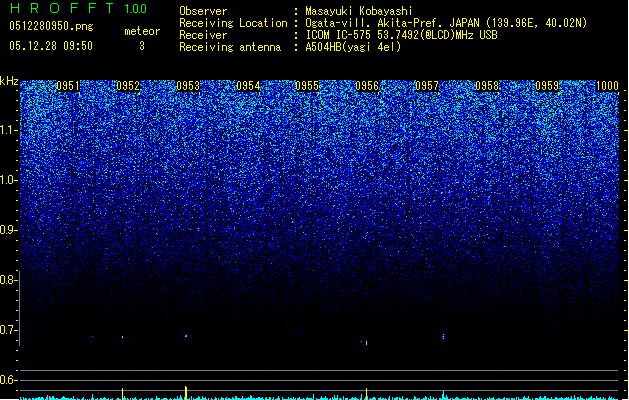Click the ICOM IC-575 receiver description
The image size is (629, 400).
(x=402, y=35)
